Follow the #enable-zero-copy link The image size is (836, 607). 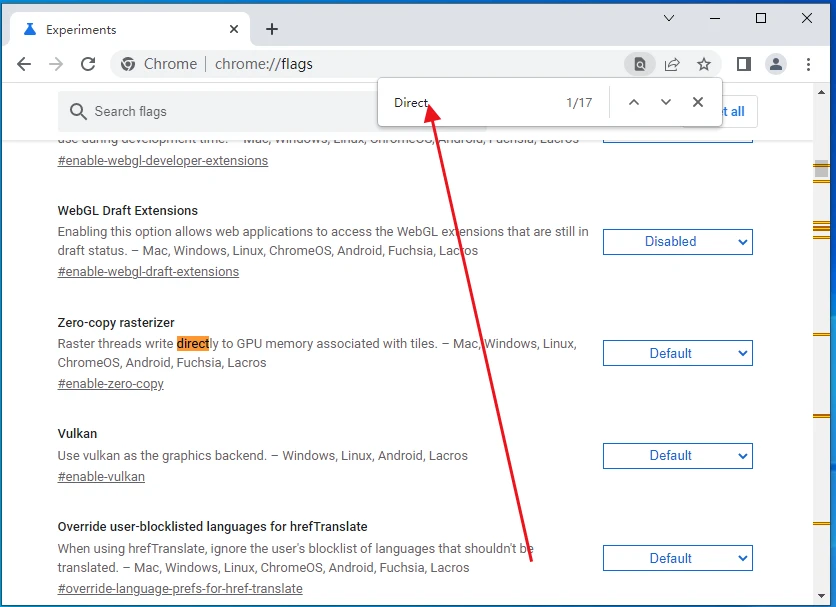tap(111, 384)
